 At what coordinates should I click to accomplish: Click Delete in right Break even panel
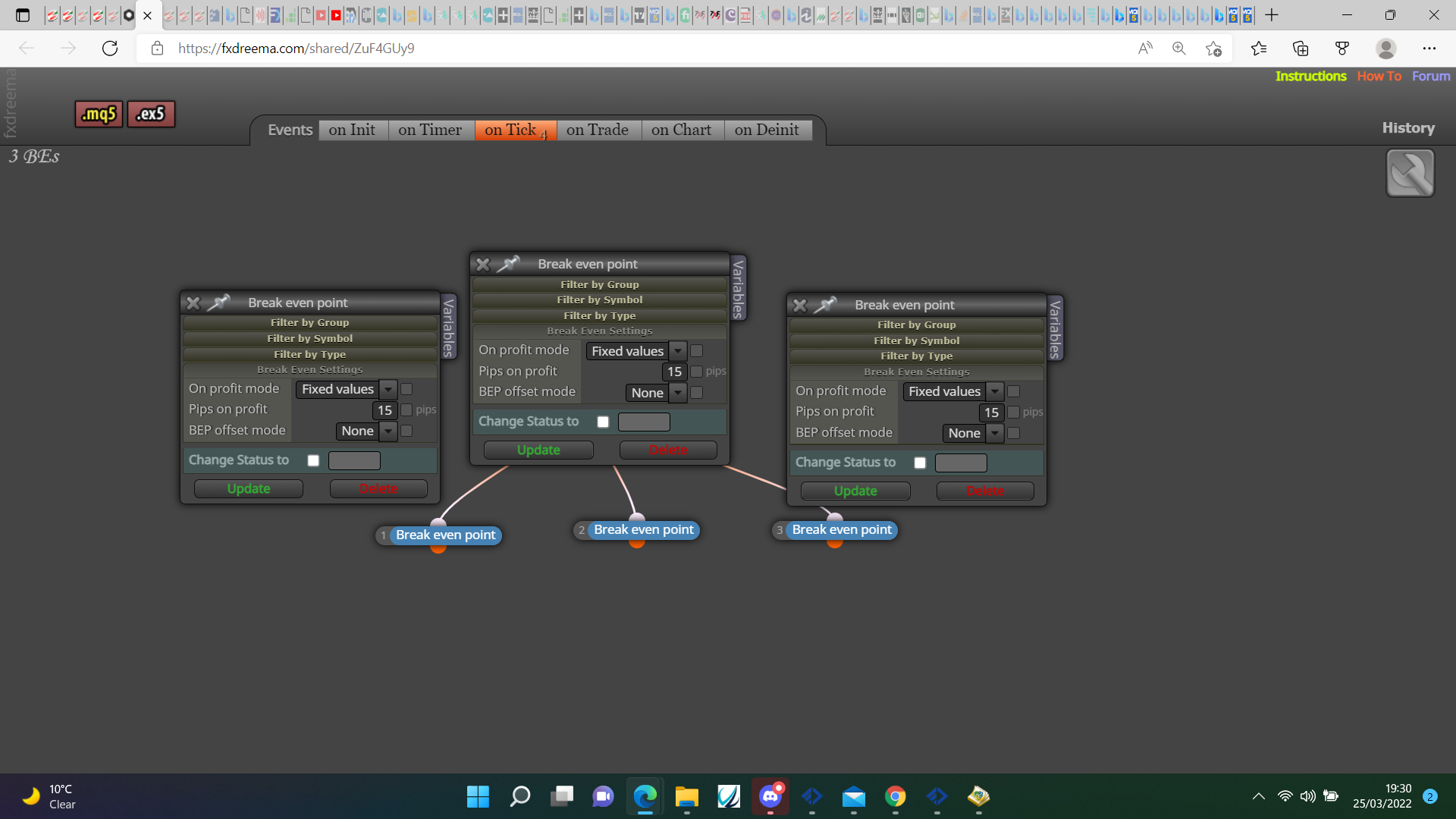[x=985, y=491]
